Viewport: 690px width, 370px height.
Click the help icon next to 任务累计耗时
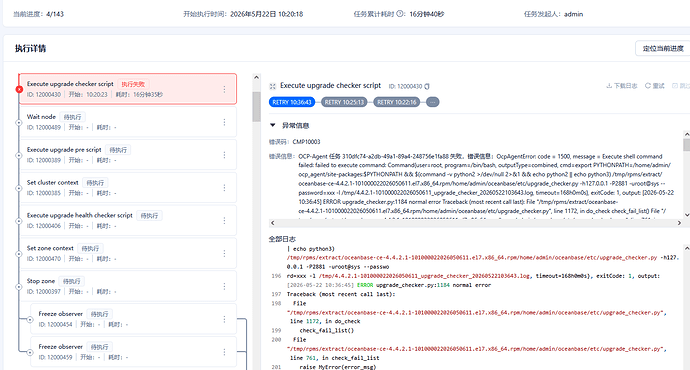coord(400,14)
